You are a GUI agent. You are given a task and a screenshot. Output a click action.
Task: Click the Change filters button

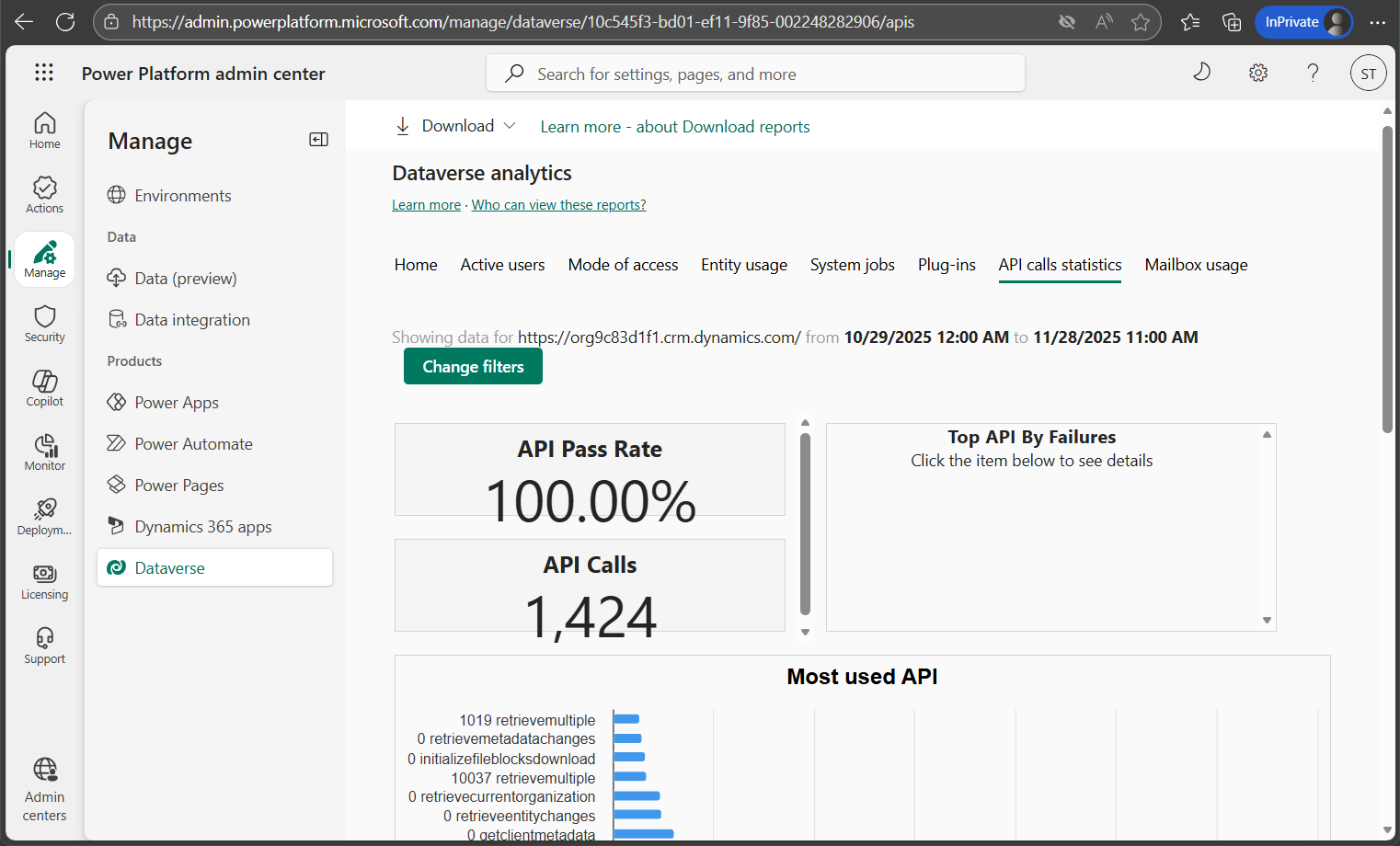click(473, 367)
